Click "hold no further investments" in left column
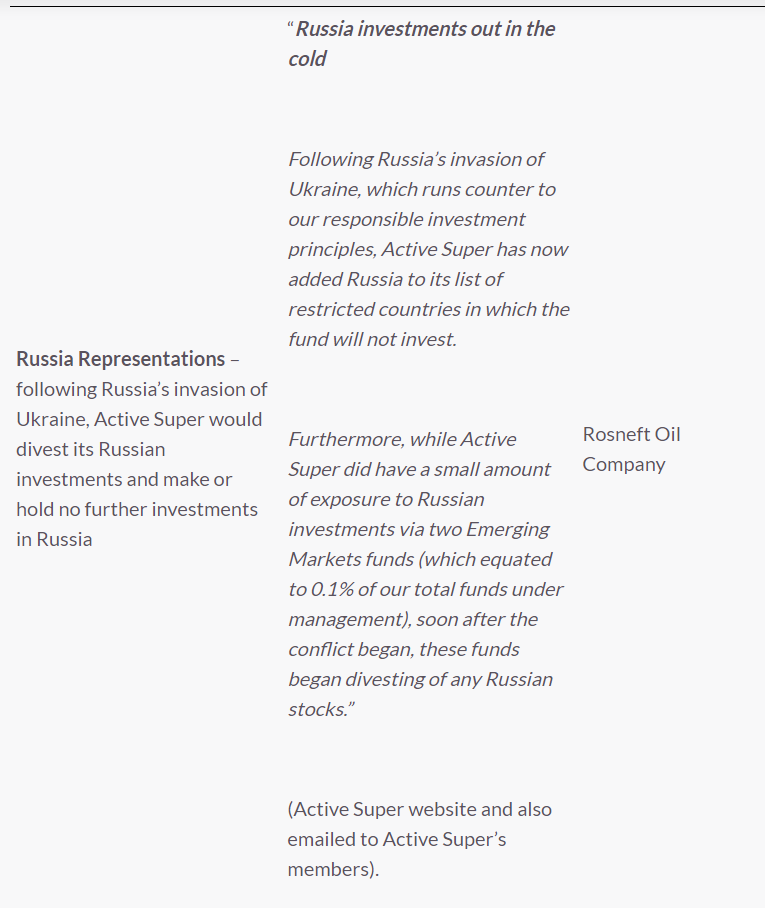The height and width of the screenshot is (908, 765). coord(137,509)
